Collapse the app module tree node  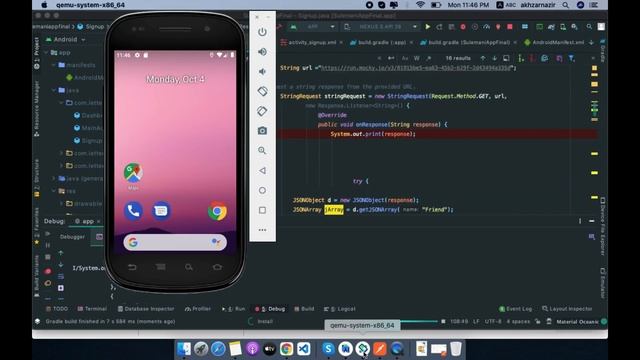tap(46, 52)
